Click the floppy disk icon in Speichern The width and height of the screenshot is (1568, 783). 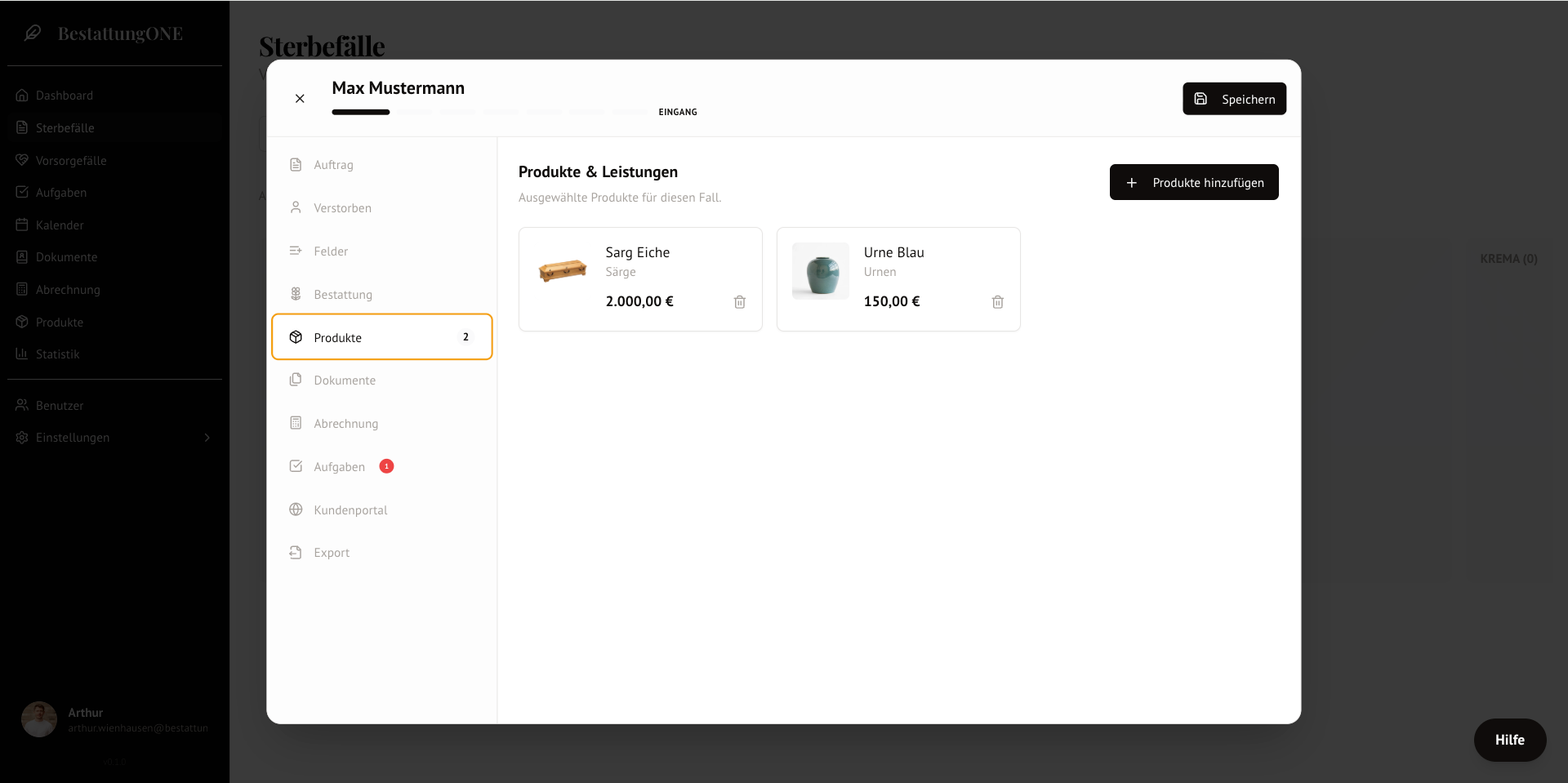1200,99
